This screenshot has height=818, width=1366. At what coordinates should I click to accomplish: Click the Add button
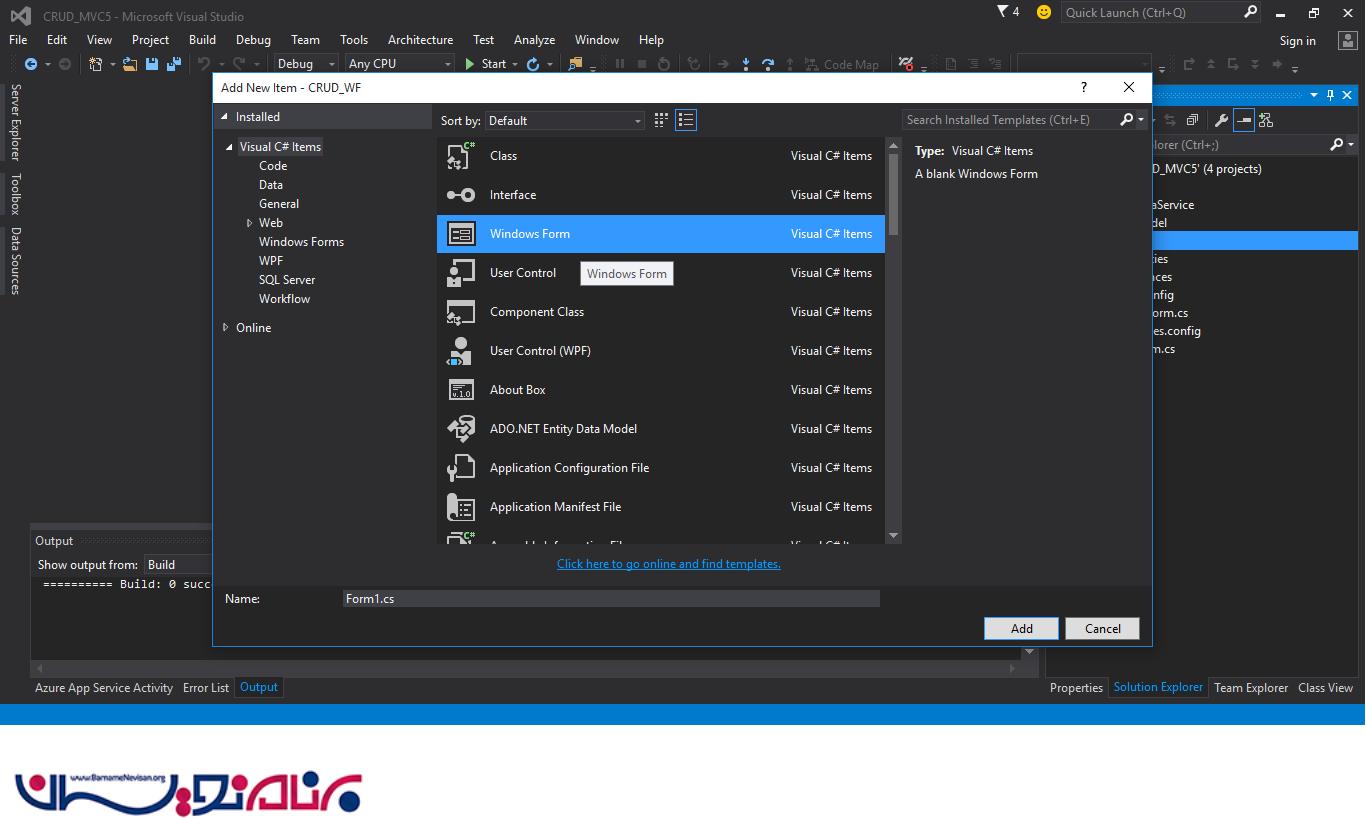coord(1021,629)
